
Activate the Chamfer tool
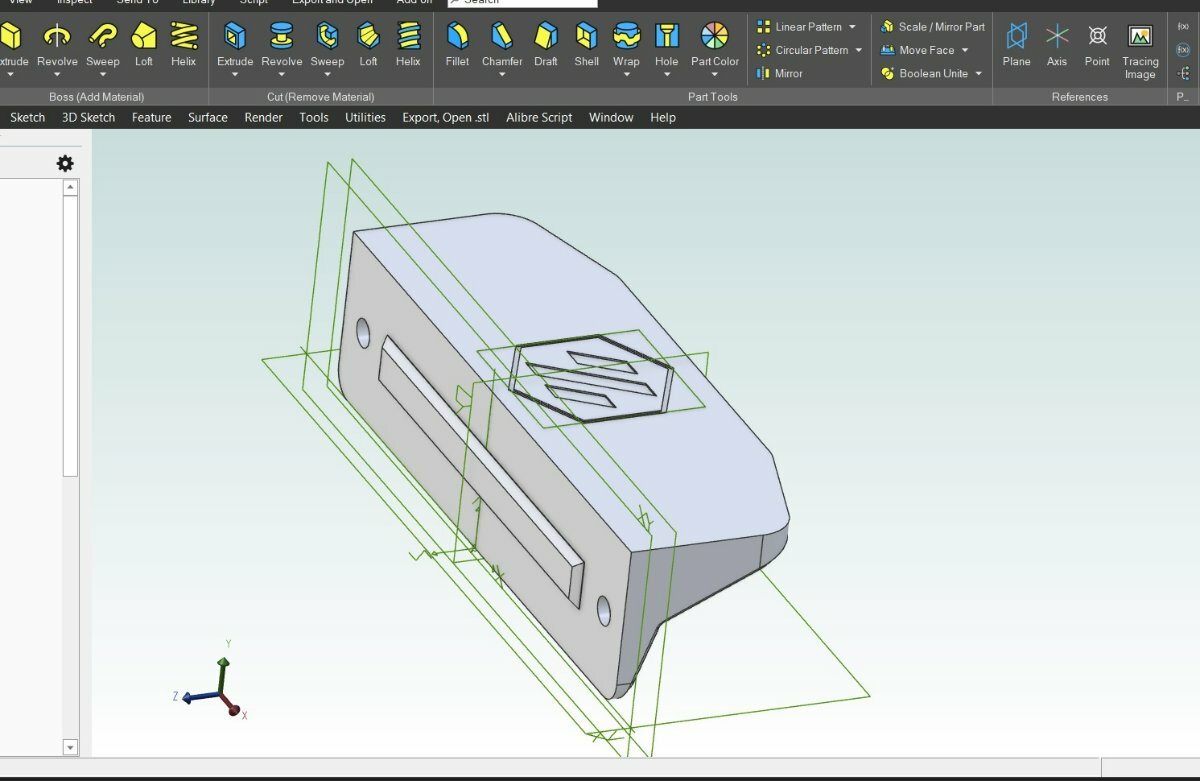[502, 44]
